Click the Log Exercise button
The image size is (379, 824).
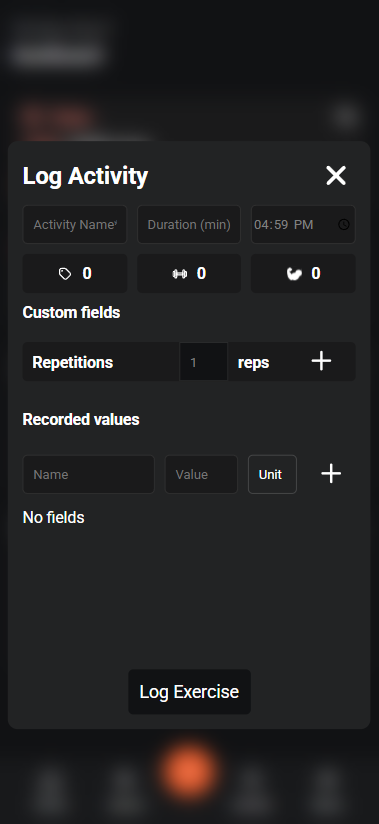click(x=189, y=692)
